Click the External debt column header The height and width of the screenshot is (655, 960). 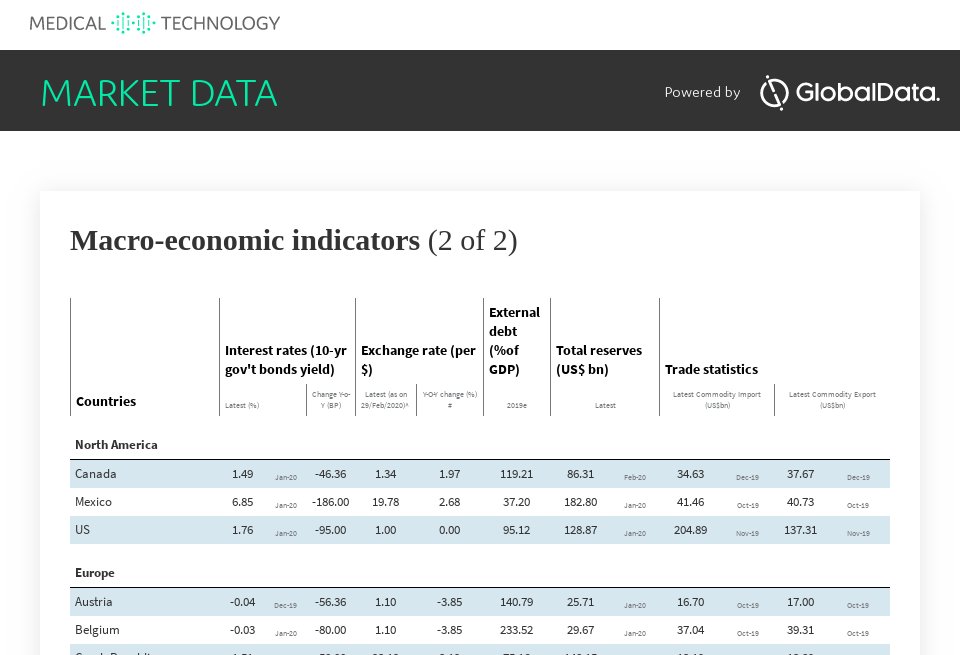point(514,340)
